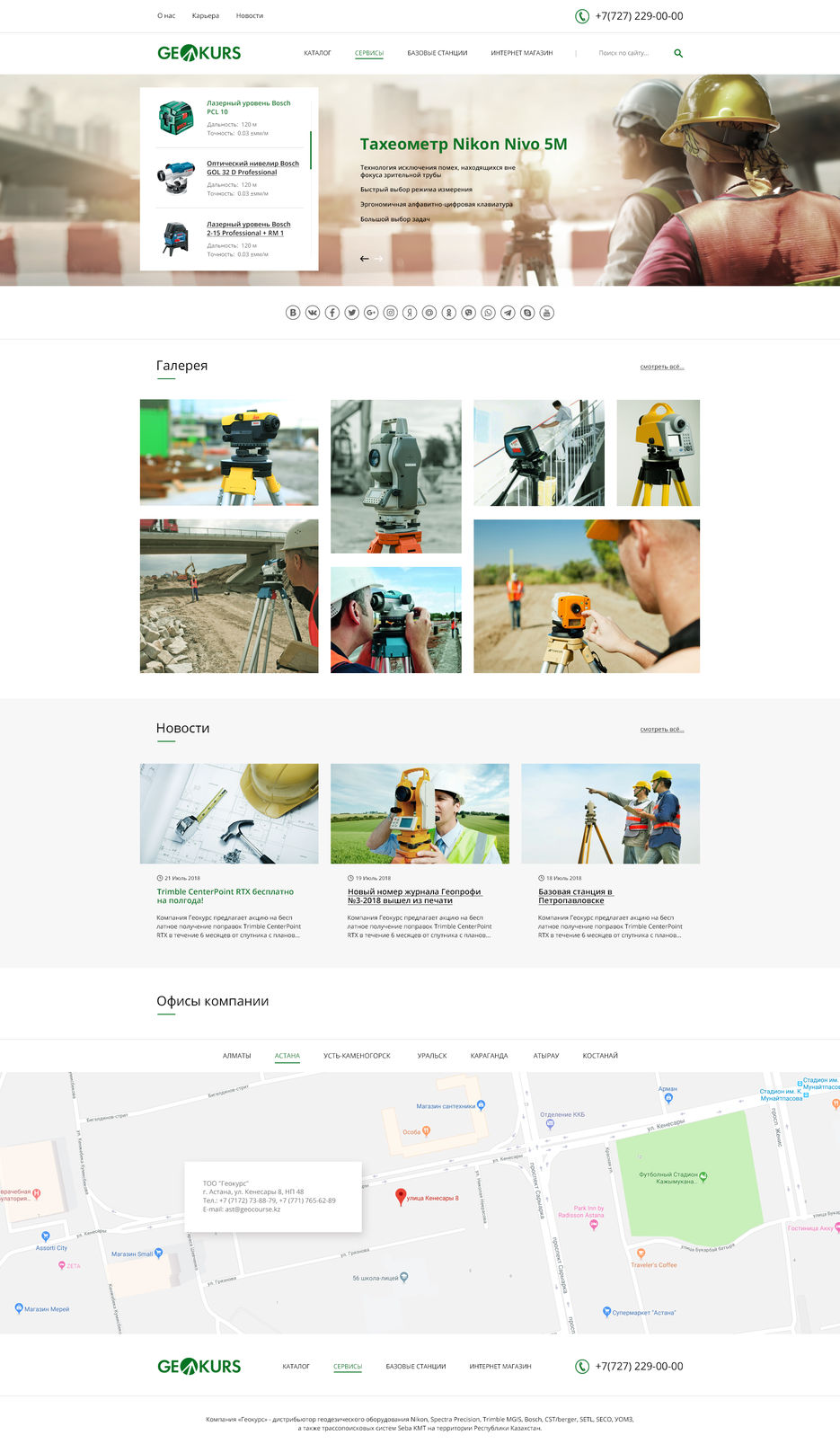
Task: Open the Odnoklassniki social icon
Action: point(449,313)
